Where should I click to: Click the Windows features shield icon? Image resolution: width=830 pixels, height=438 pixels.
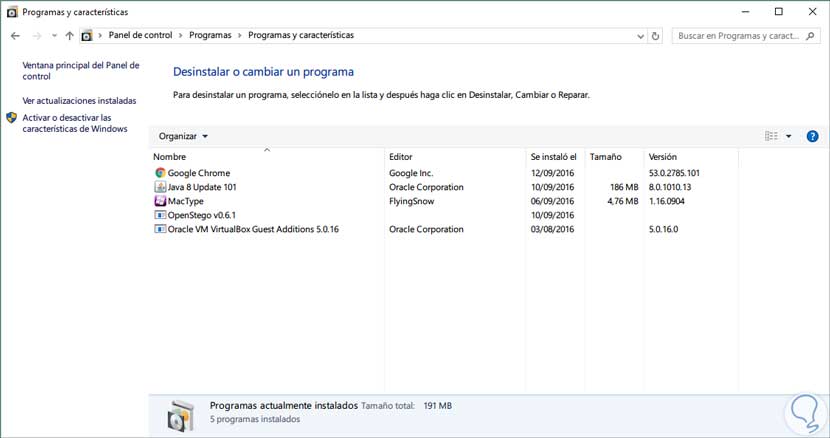pyautogui.click(x=12, y=118)
